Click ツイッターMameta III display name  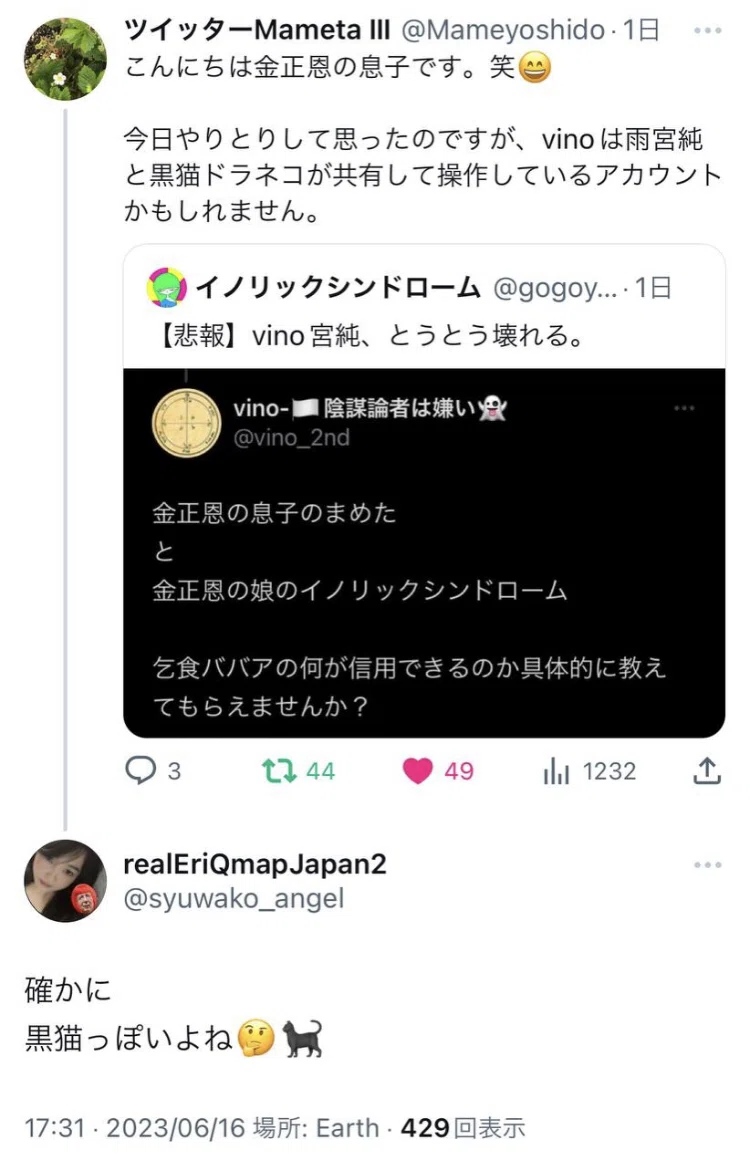tap(257, 30)
